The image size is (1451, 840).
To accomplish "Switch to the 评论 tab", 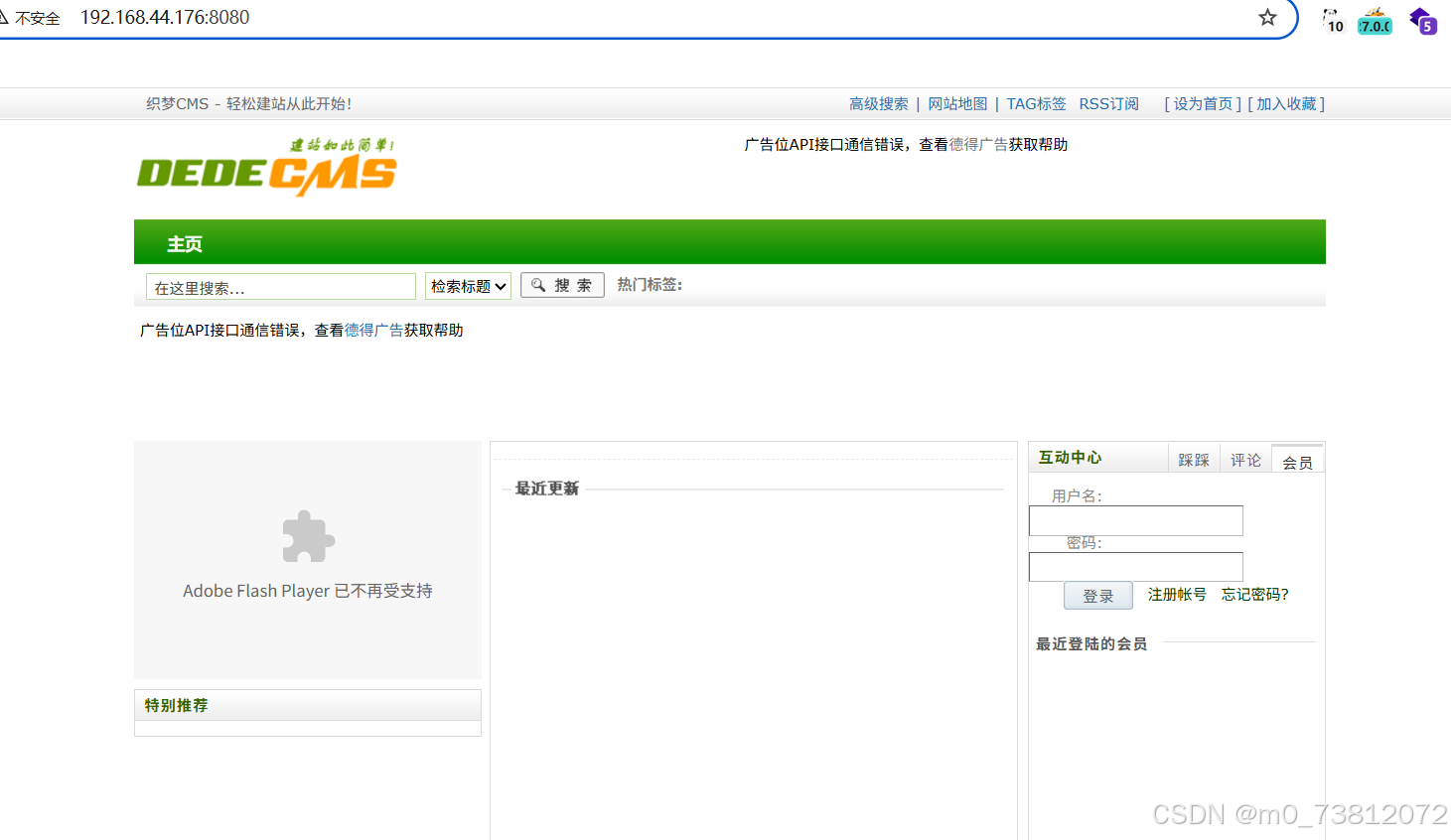I will tap(1245, 460).
